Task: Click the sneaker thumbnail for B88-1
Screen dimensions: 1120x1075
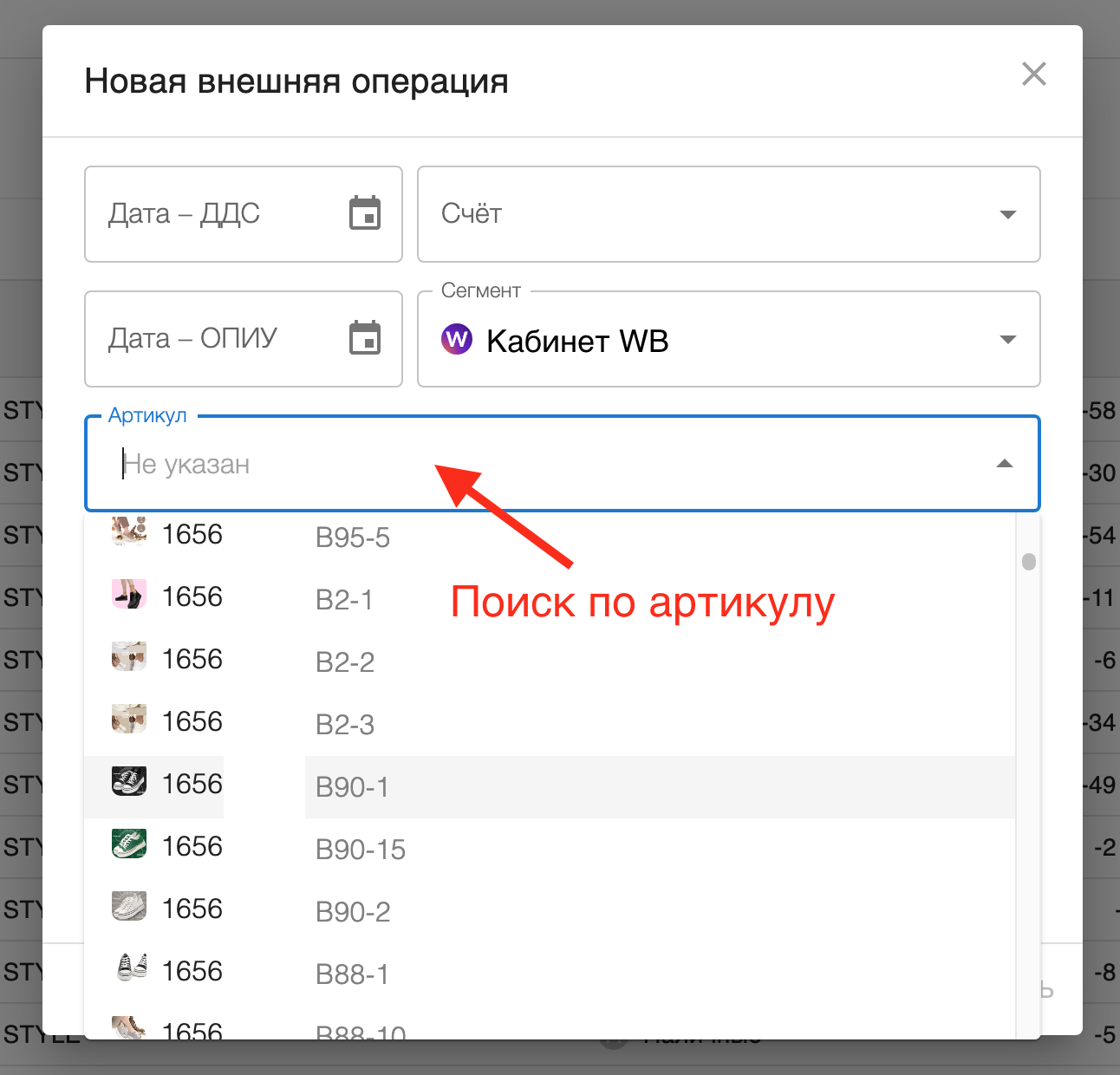Action: point(132,967)
